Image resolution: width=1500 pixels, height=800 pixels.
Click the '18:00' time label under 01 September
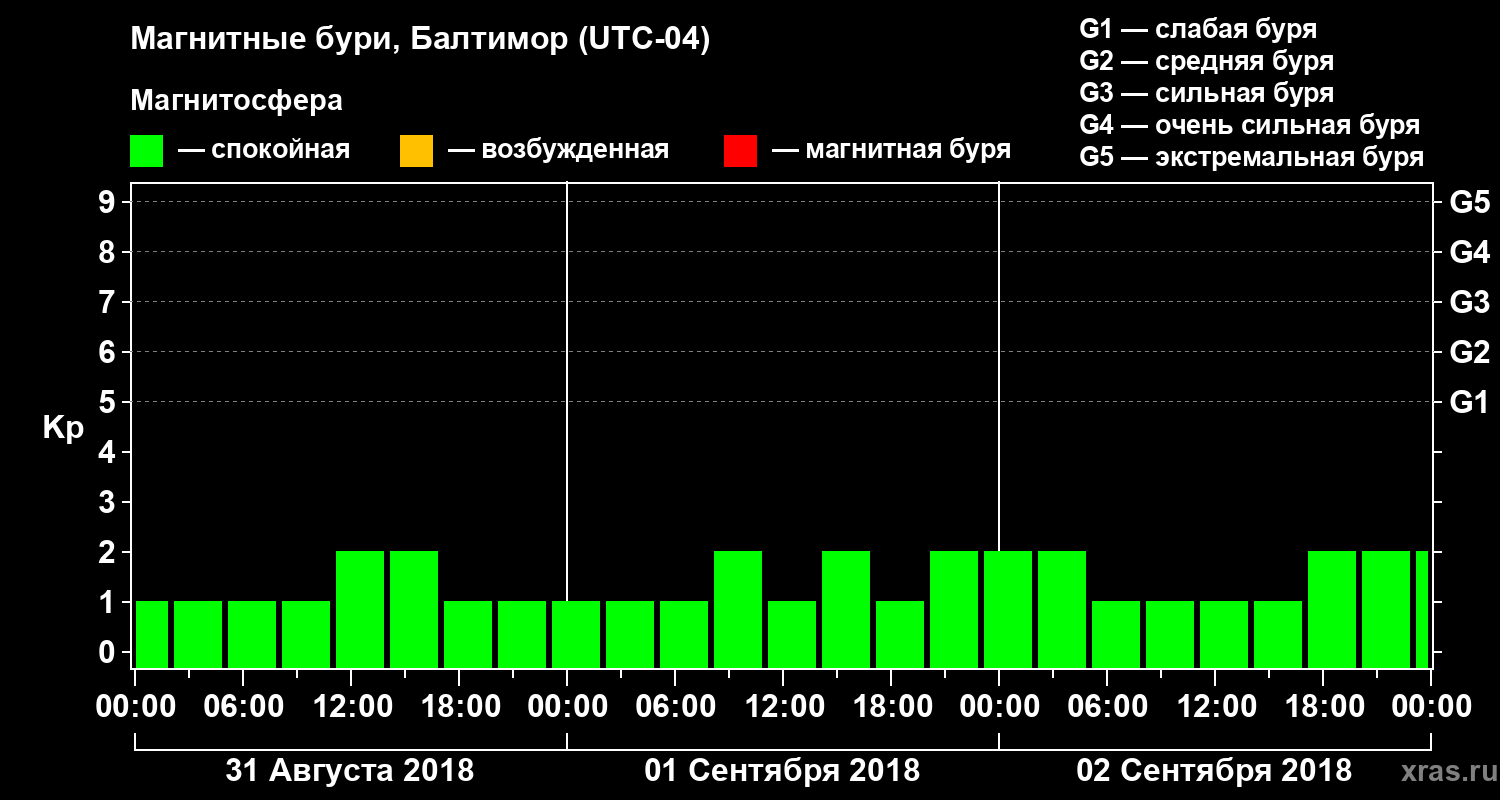click(x=893, y=707)
